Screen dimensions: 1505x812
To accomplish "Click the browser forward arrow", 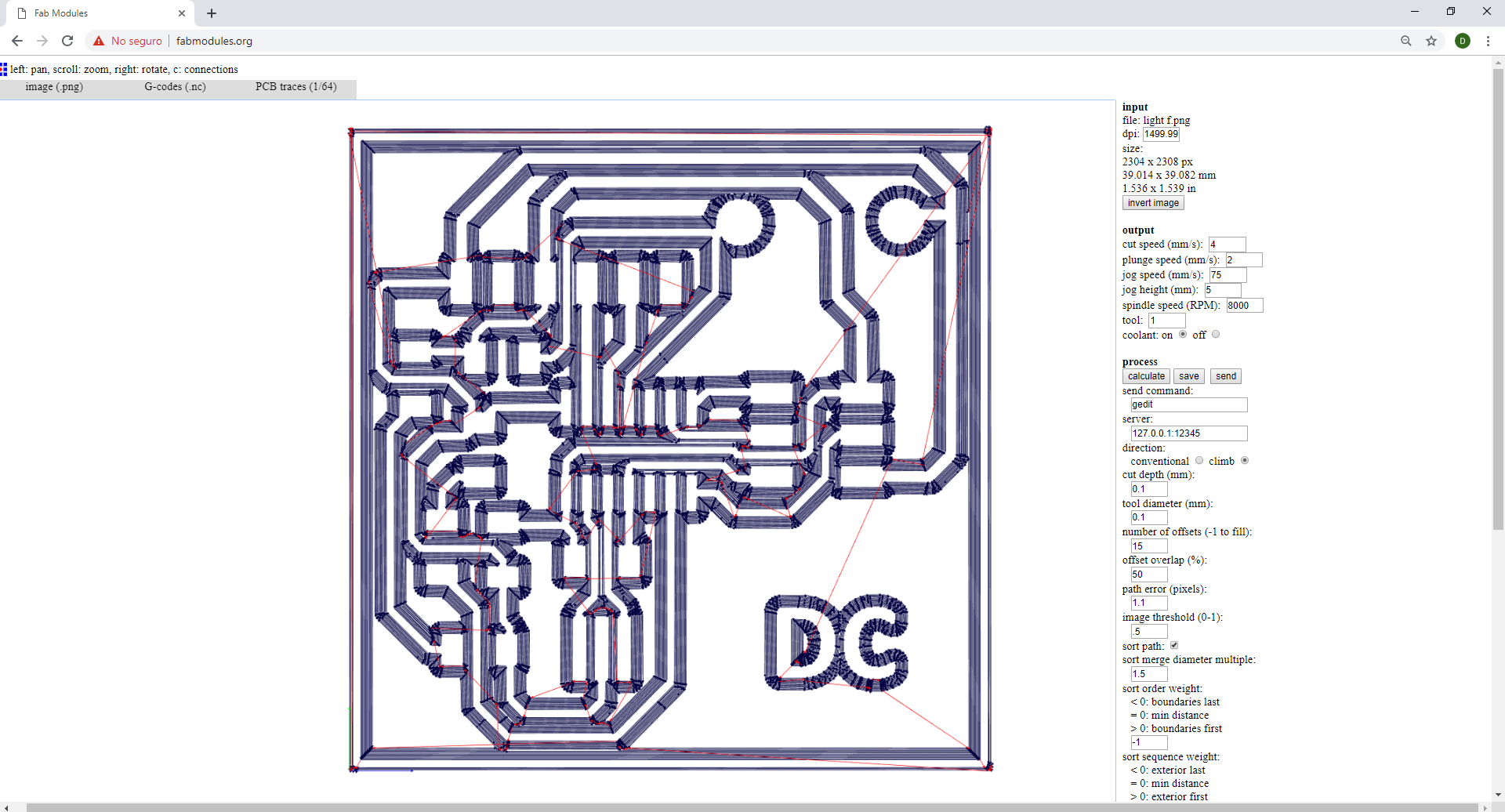I will tap(42, 41).
